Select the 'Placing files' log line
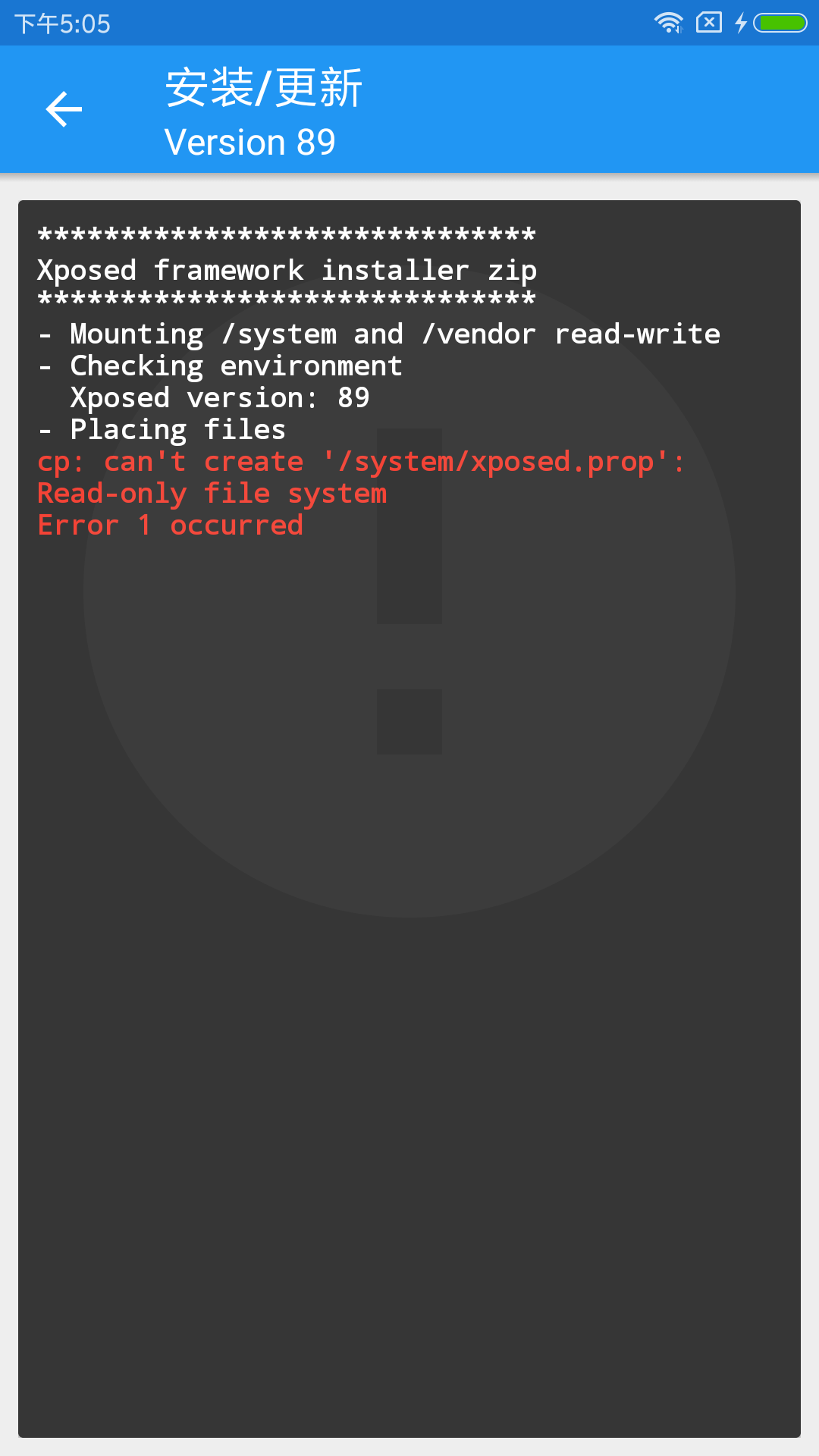Screen dimensions: 819x1456 (162, 430)
